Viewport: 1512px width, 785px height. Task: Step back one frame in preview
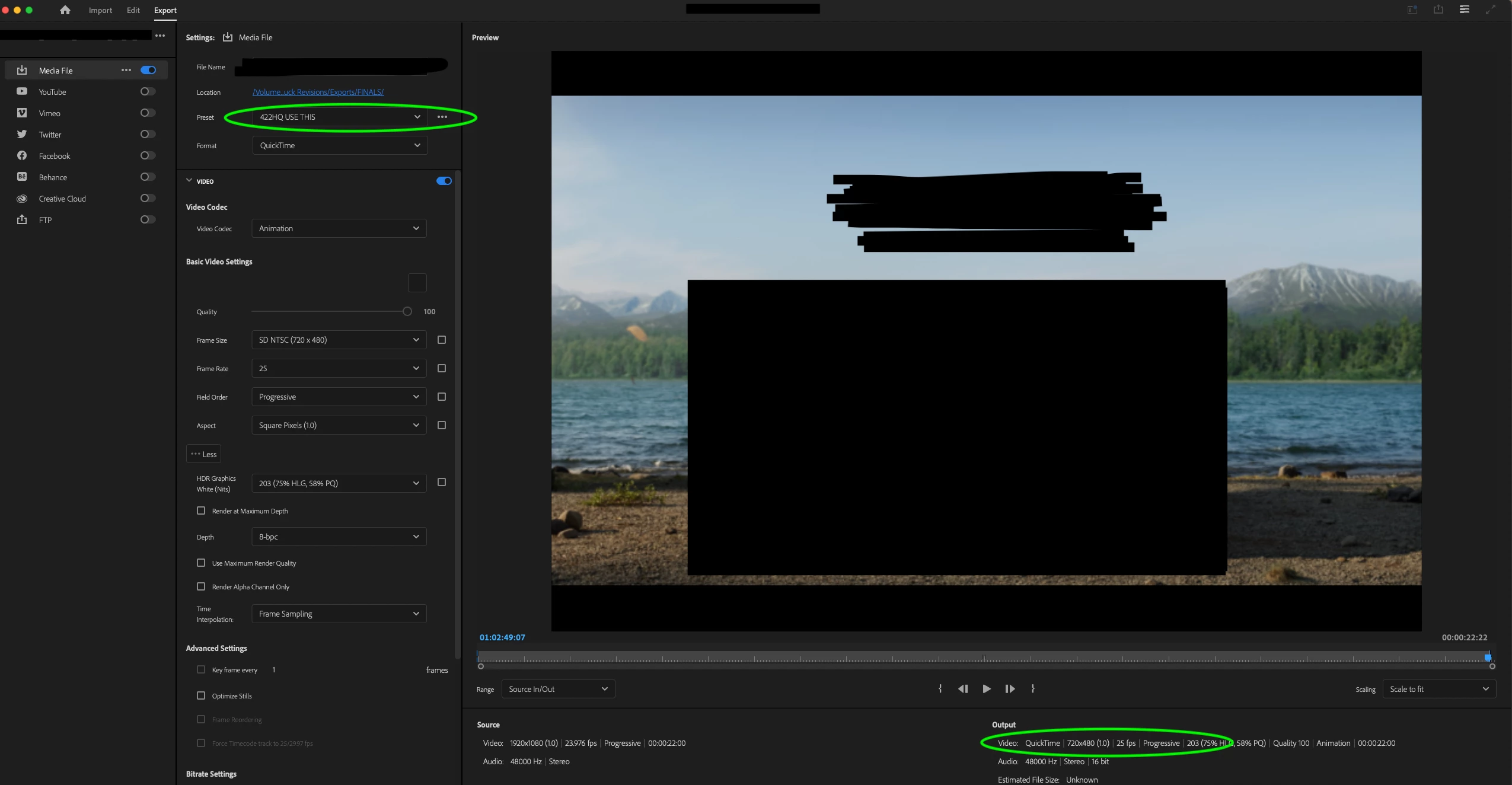[963, 689]
